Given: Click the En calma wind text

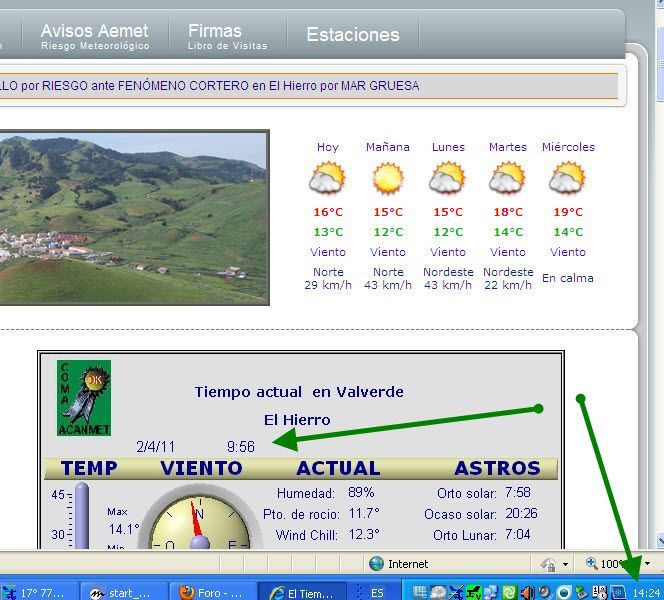Looking at the screenshot, I should click(x=567, y=278).
